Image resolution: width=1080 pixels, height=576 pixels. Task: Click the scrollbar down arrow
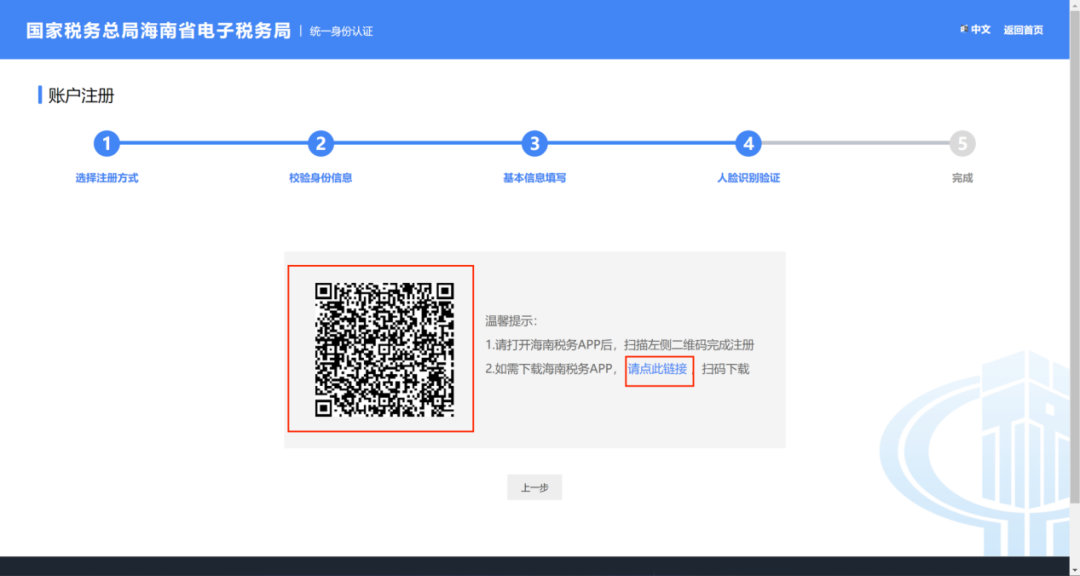pos(1074,570)
